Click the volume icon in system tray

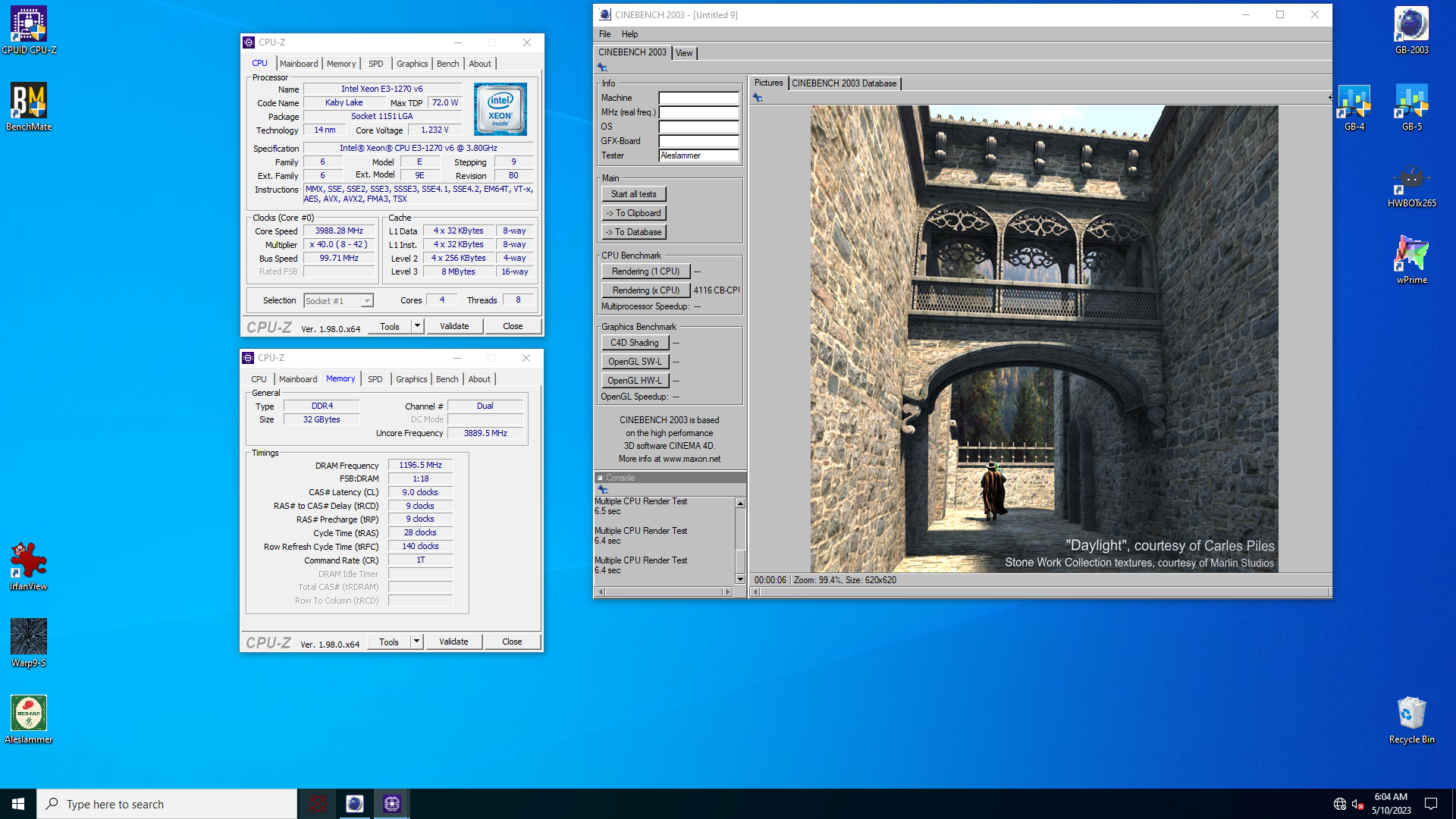[1358, 804]
